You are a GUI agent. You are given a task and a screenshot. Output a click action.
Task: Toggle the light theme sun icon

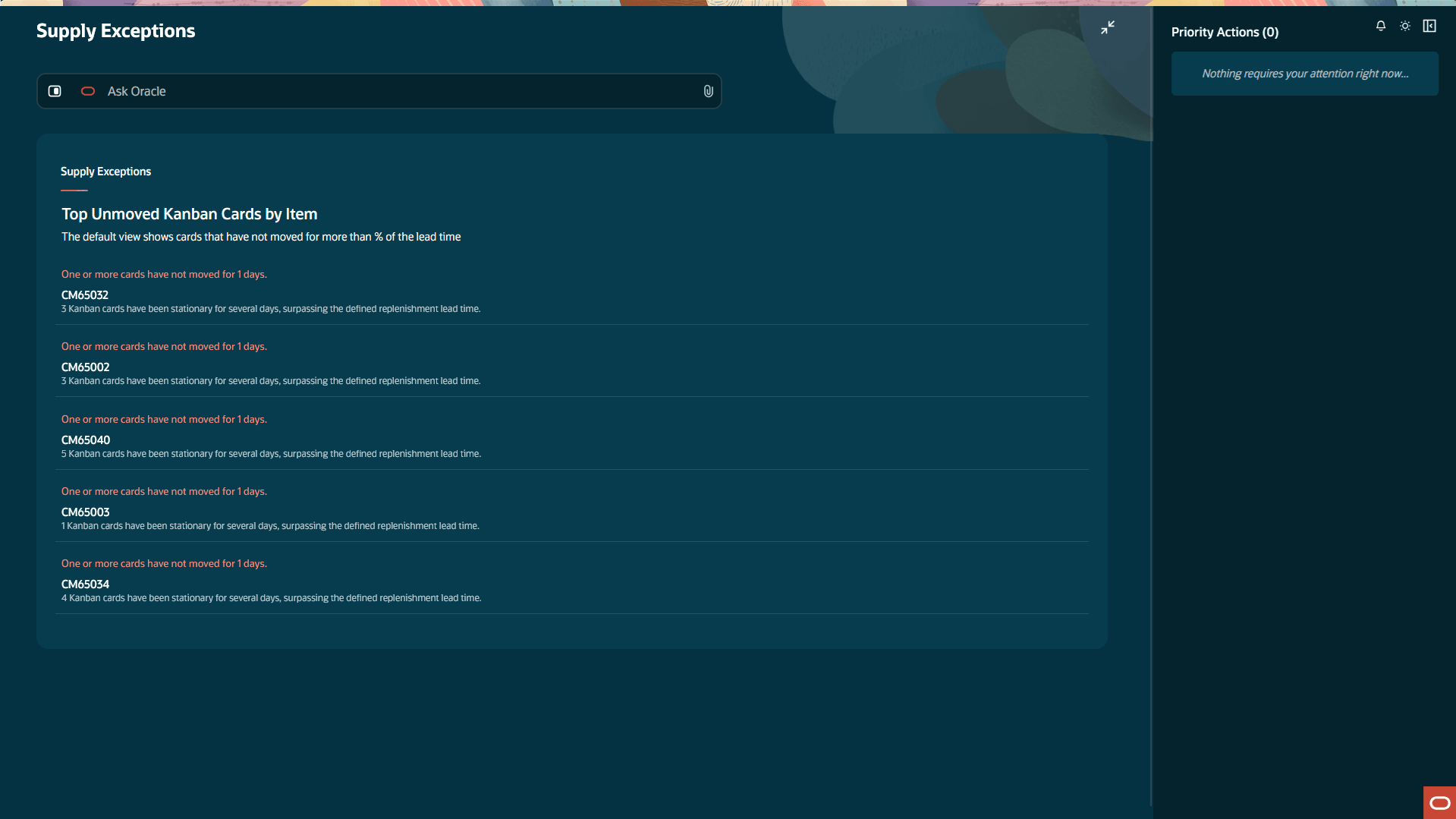(x=1405, y=26)
